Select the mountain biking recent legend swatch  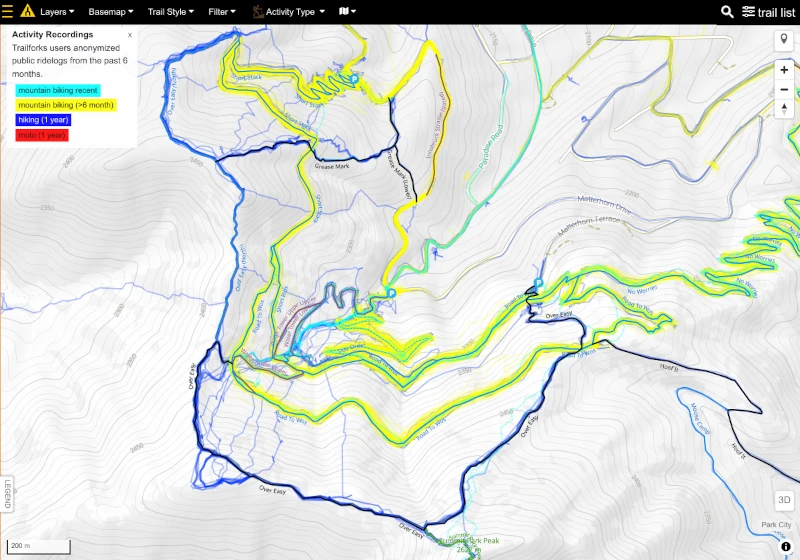[58, 90]
